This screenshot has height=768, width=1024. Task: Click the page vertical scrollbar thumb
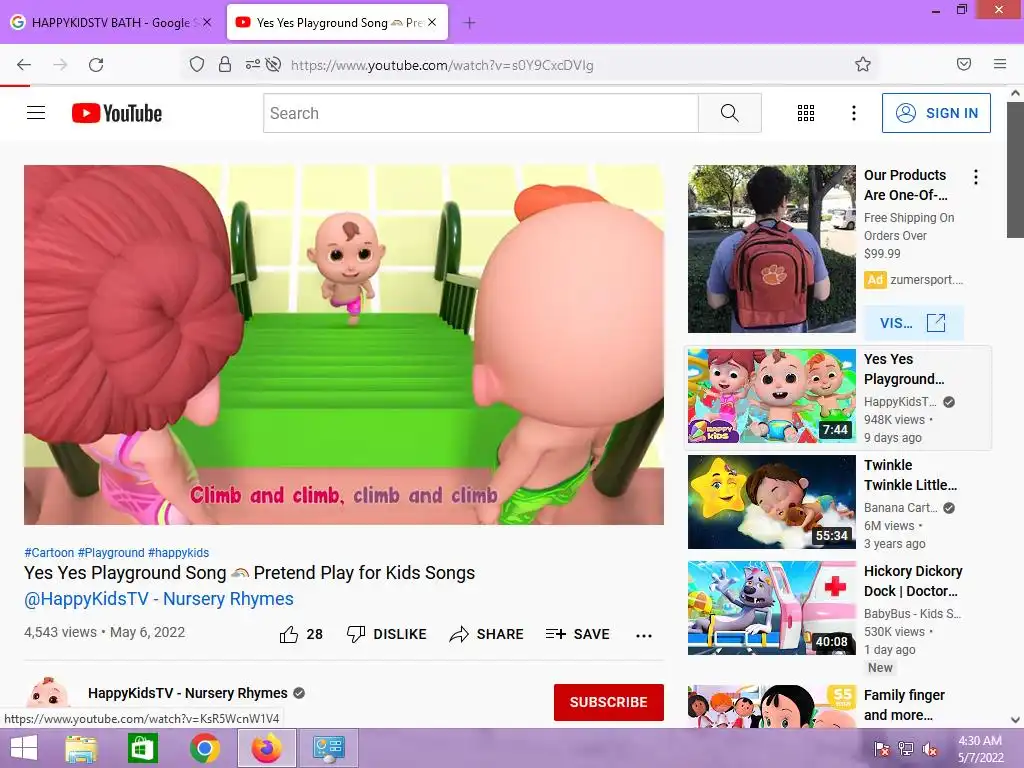tap(1015, 170)
